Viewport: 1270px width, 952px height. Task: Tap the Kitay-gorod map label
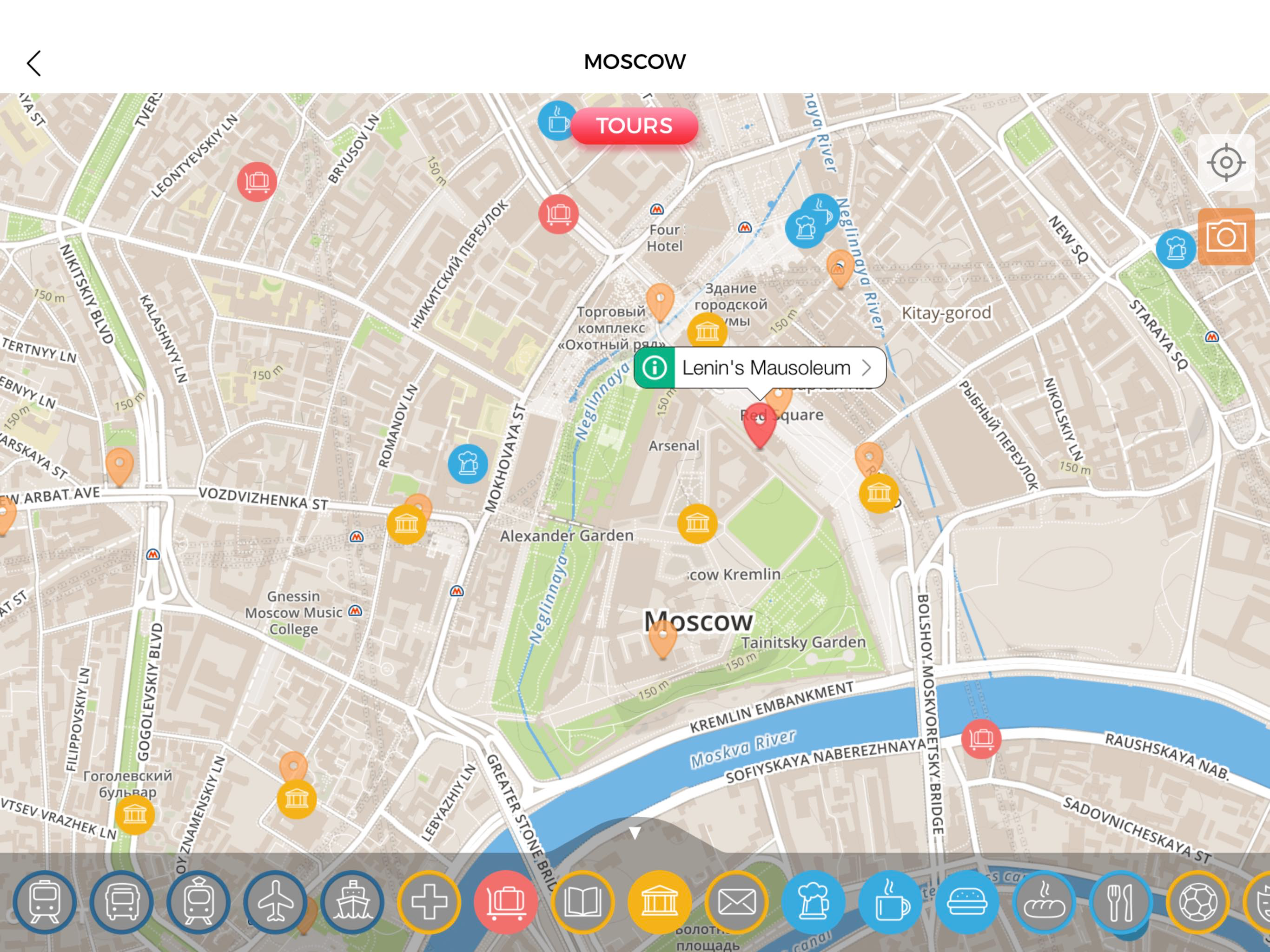(x=946, y=313)
